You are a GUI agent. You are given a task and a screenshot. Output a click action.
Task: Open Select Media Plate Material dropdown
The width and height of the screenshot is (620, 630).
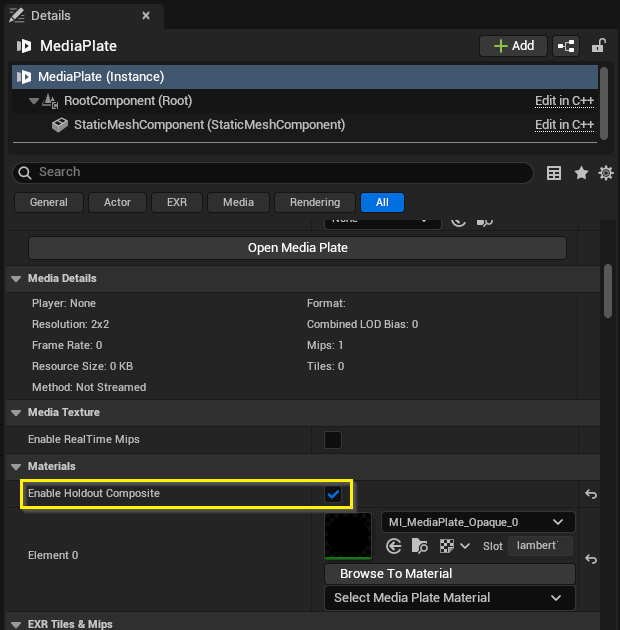[x=449, y=598]
